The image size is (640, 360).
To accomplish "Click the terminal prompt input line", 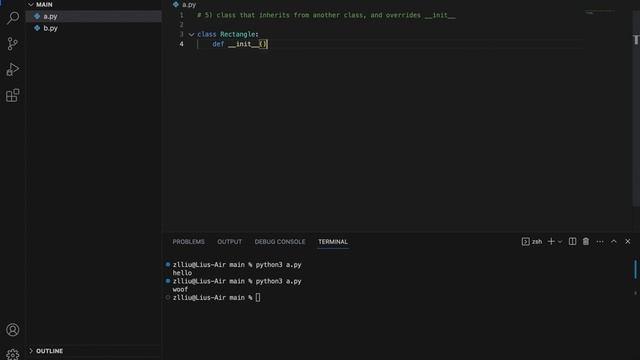I will [216, 298].
